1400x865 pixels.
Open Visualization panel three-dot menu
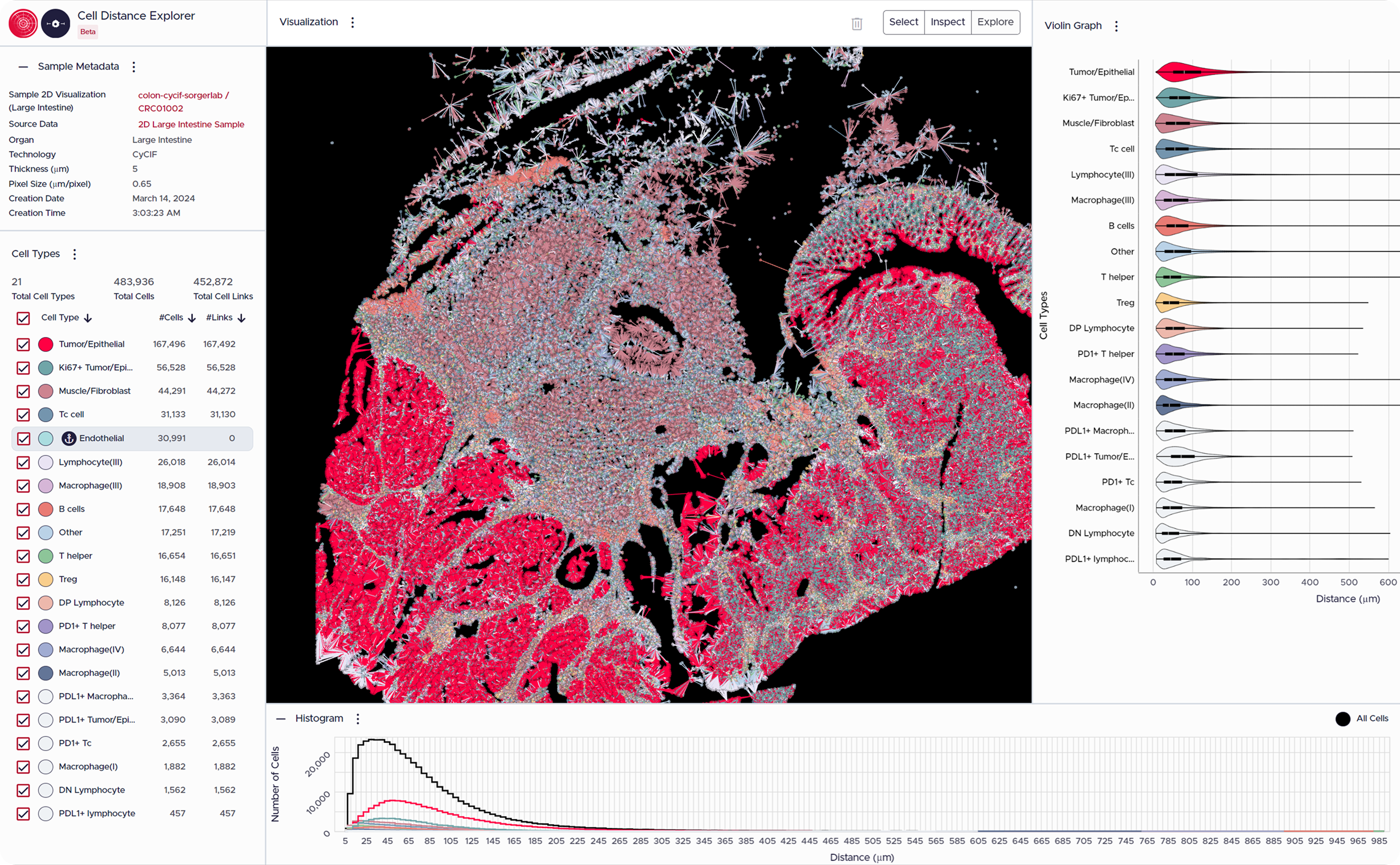pos(352,22)
